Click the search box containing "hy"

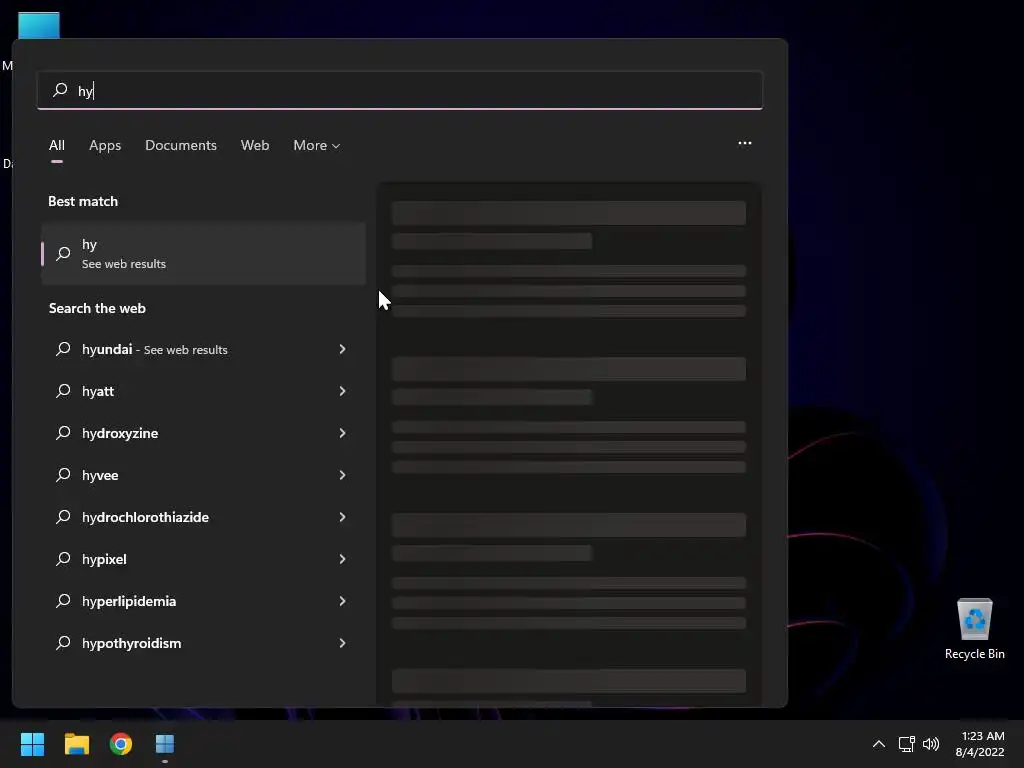click(400, 90)
